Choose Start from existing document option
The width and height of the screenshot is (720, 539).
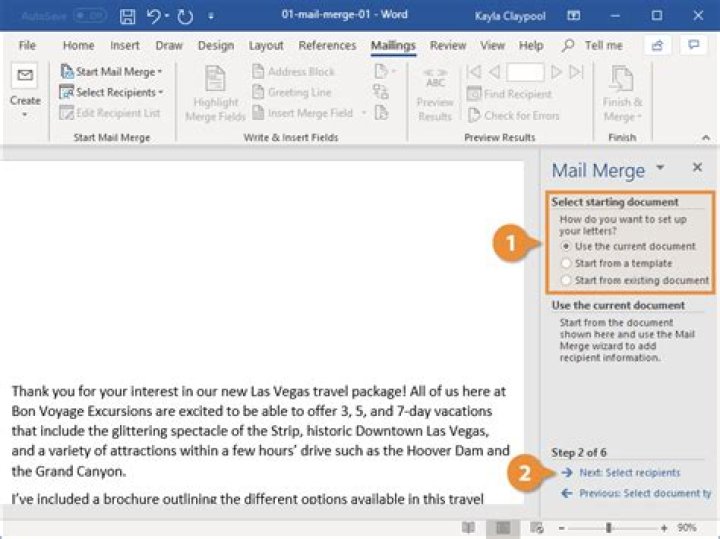tap(567, 280)
